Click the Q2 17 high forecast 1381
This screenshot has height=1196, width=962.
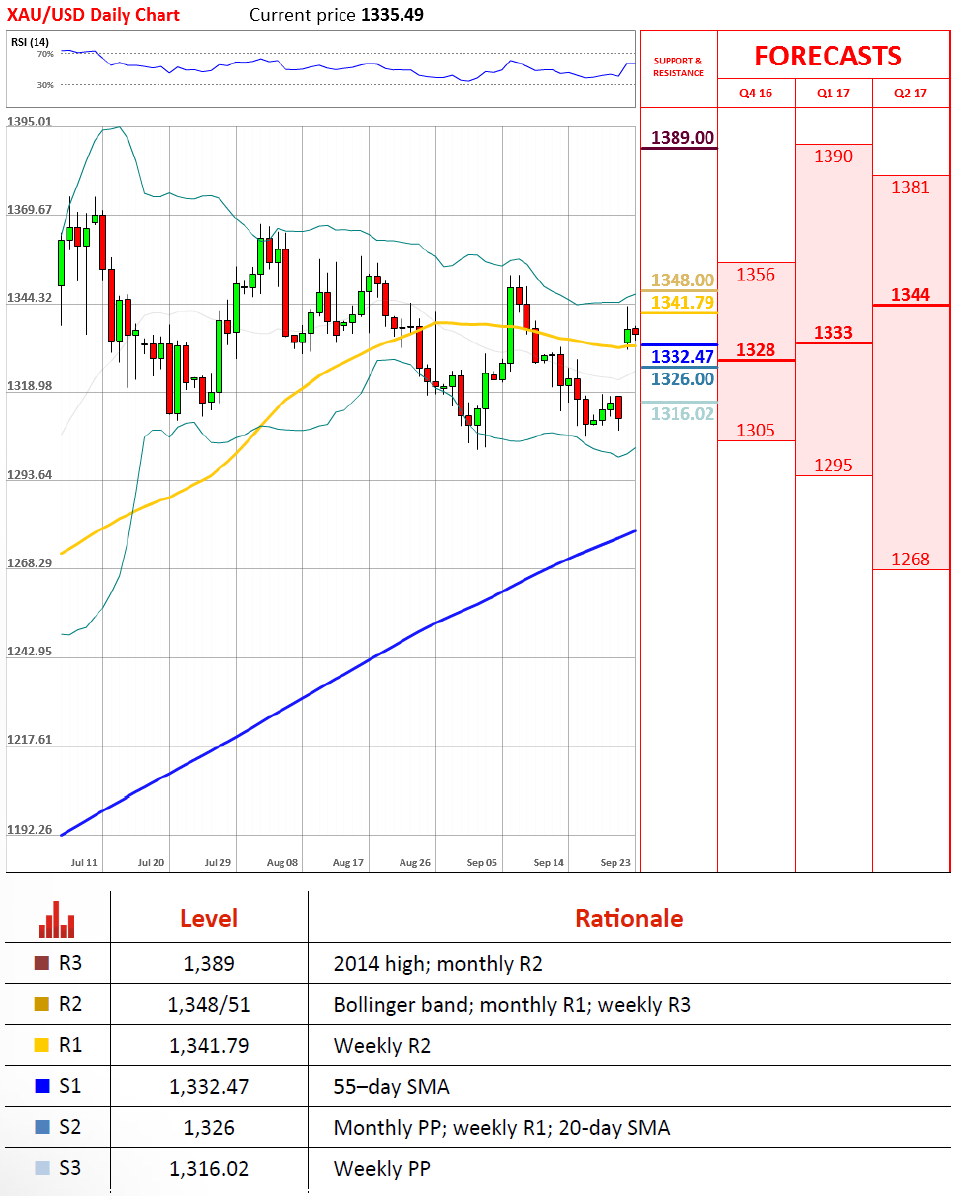[910, 187]
